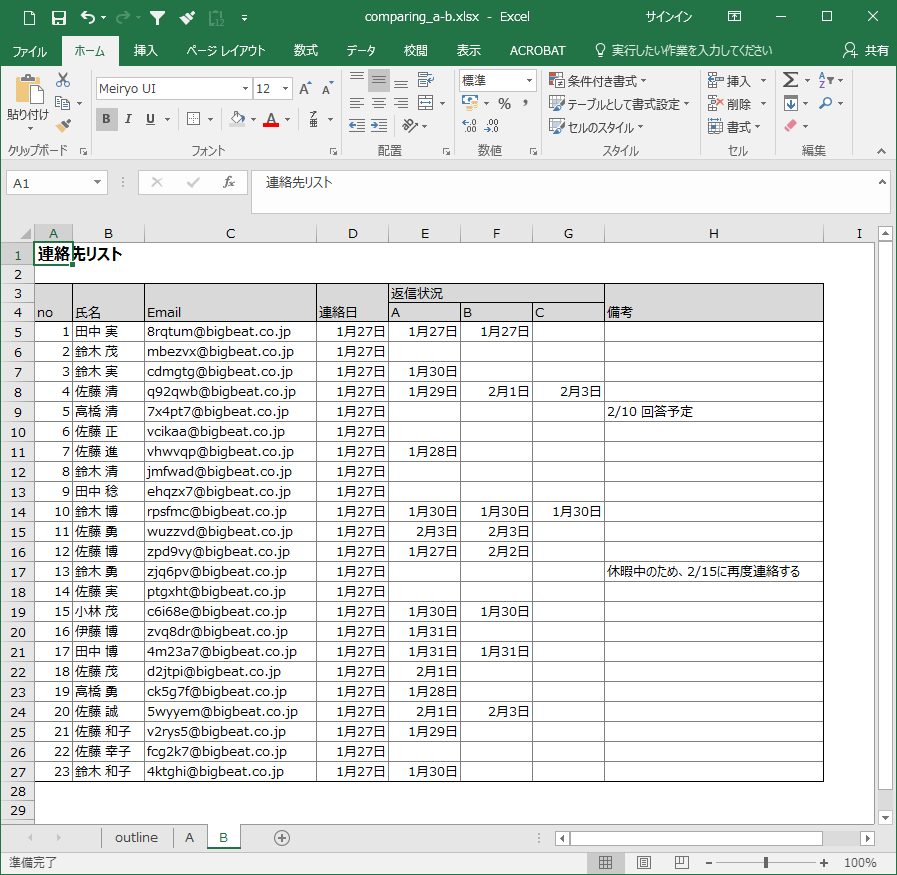The height and width of the screenshot is (875, 897).
Task: Switch to the outline sheet tab
Action: pos(136,838)
